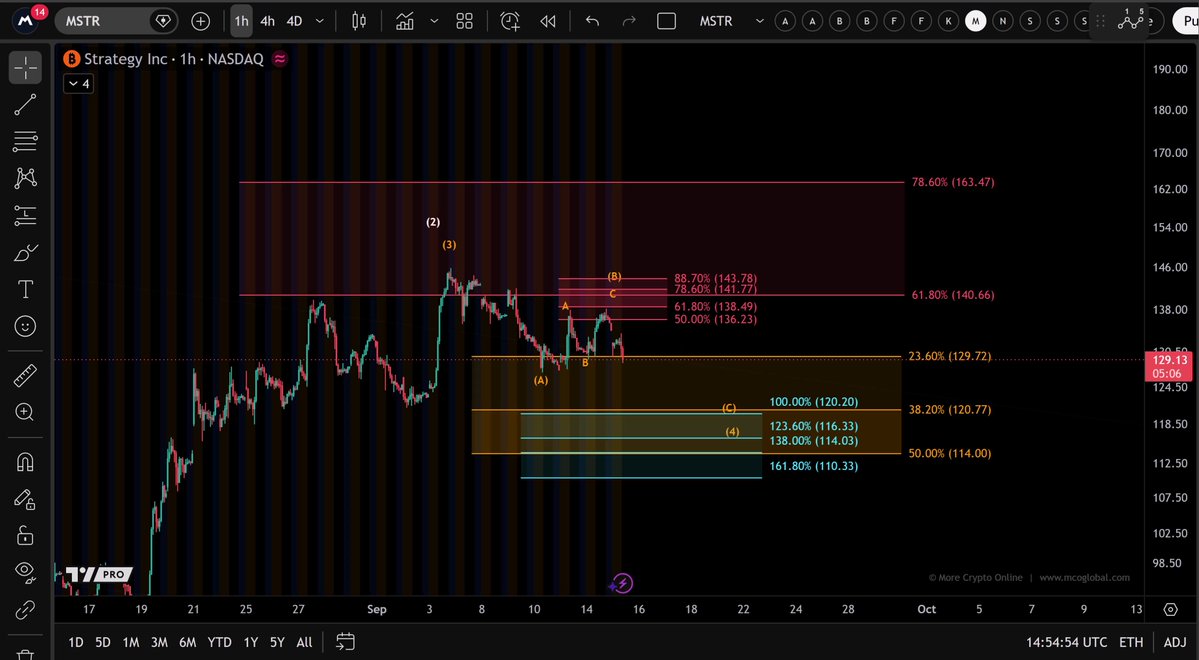Open the candlestick chart type menu
Screen dimensions: 1199x660
[x=359, y=21]
